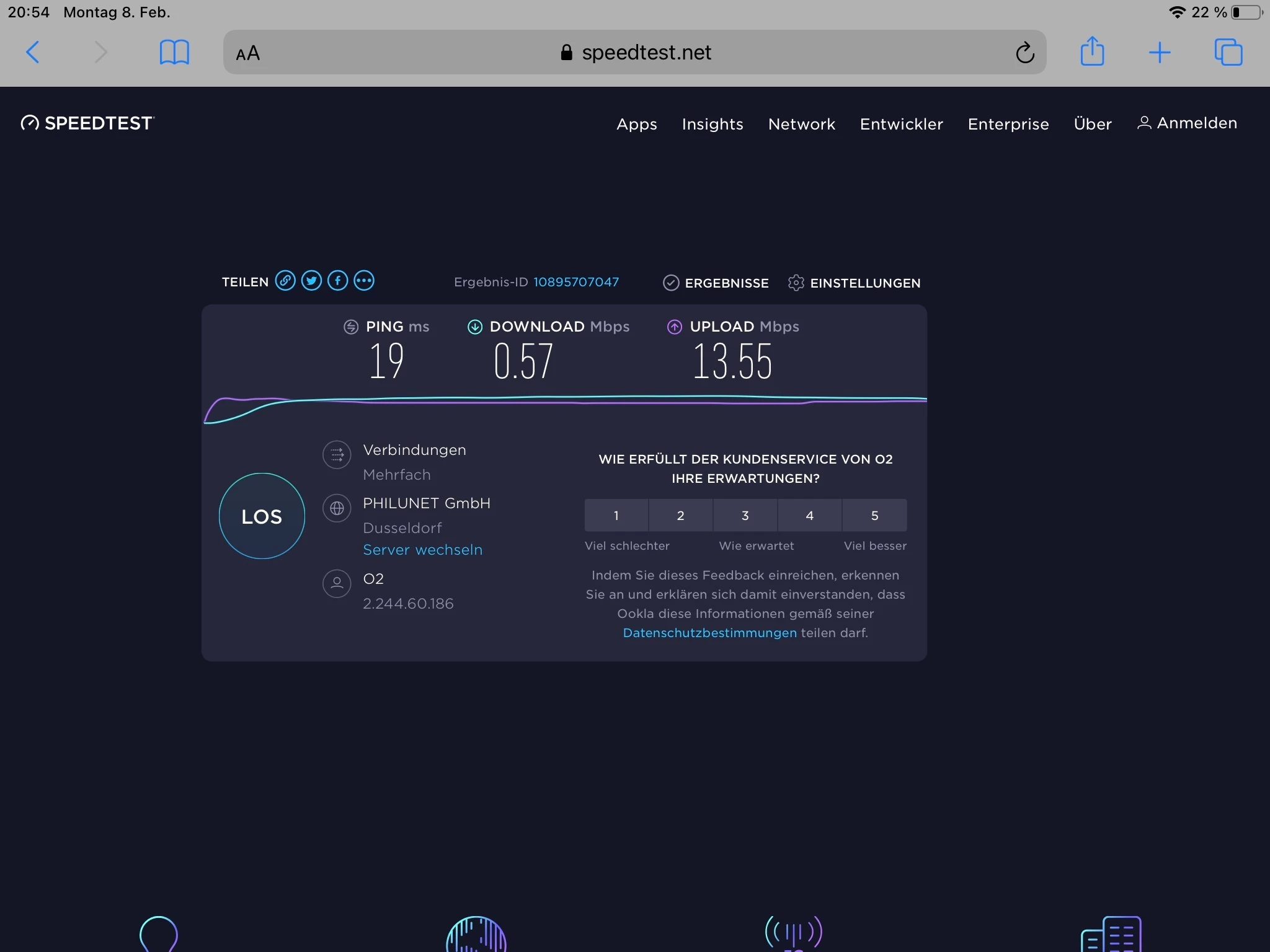
Task: Open Einstellungen settings
Action: (855, 283)
